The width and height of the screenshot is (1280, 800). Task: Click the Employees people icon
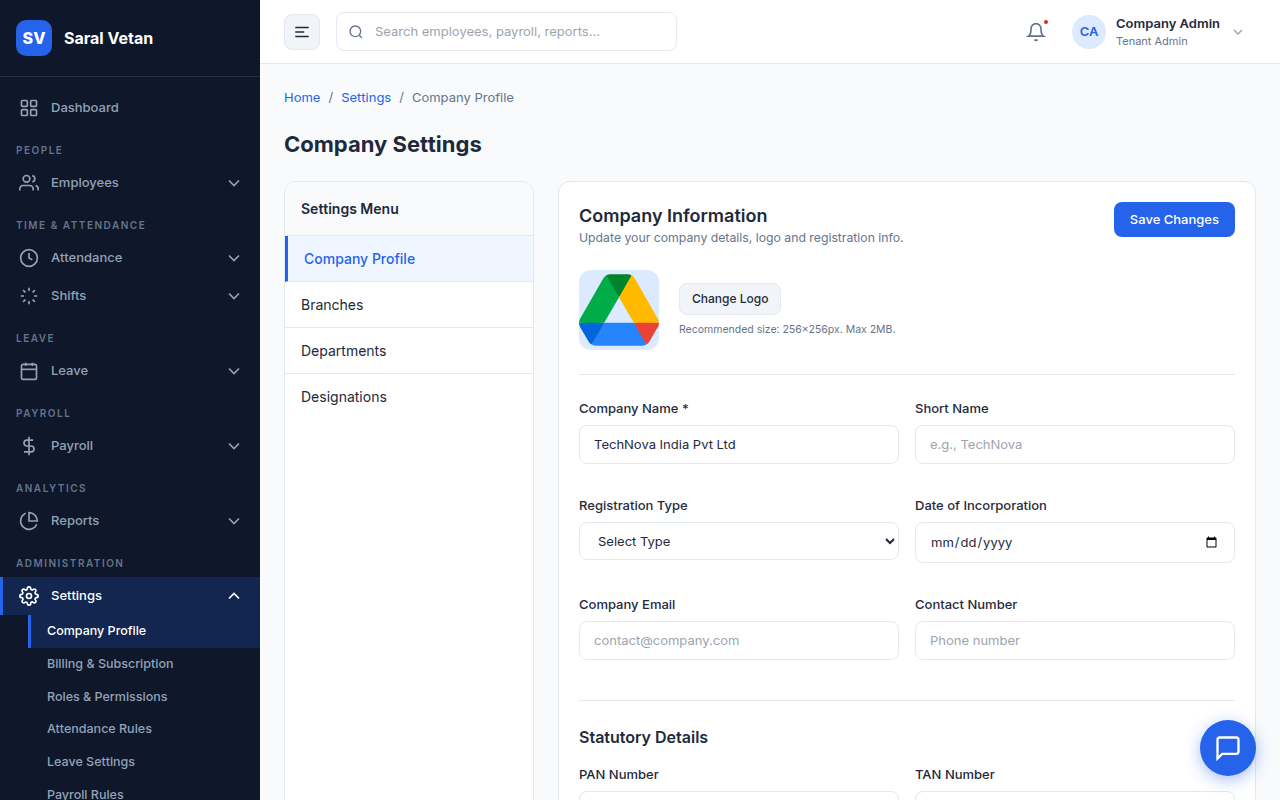click(x=29, y=183)
